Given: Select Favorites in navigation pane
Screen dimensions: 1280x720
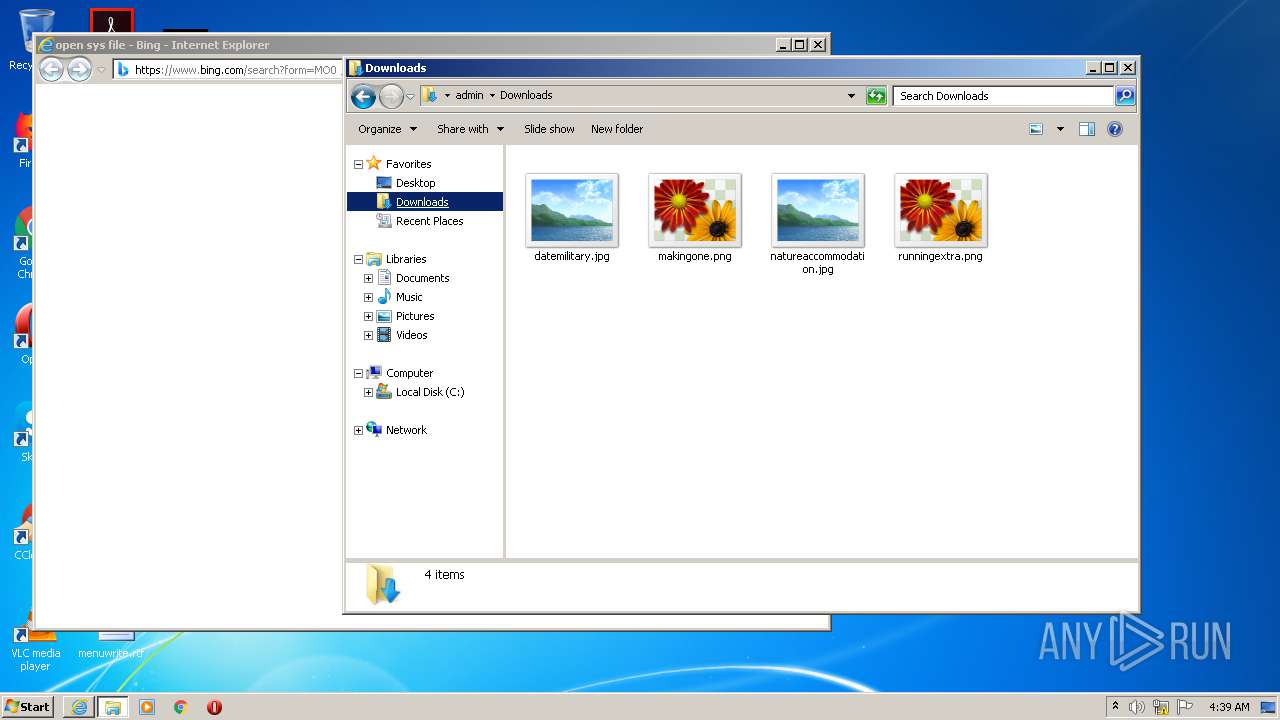Looking at the screenshot, I should tap(409, 164).
